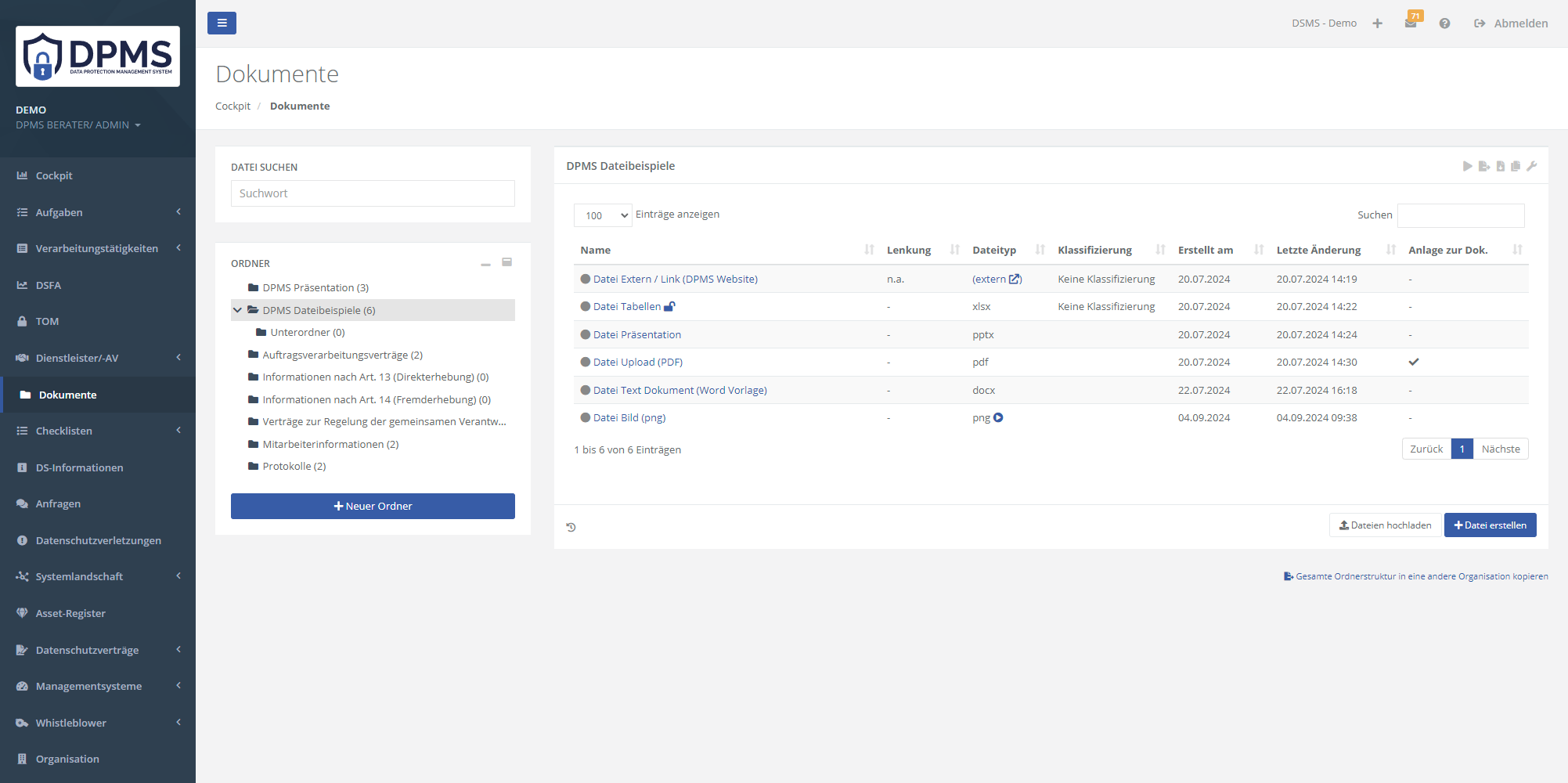Click the Protokolle folder icon

tap(253, 466)
